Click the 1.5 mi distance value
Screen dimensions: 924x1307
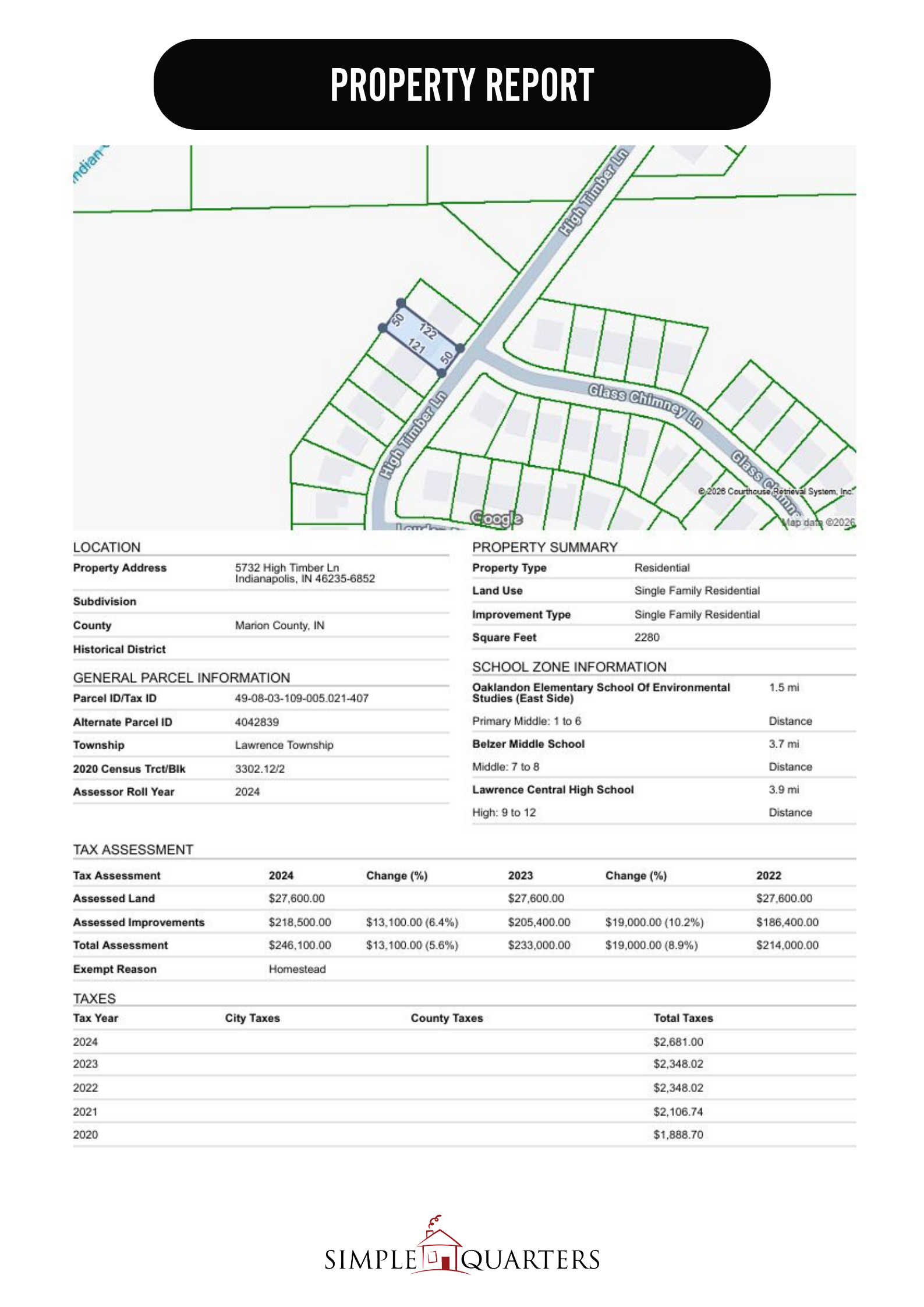click(x=784, y=687)
